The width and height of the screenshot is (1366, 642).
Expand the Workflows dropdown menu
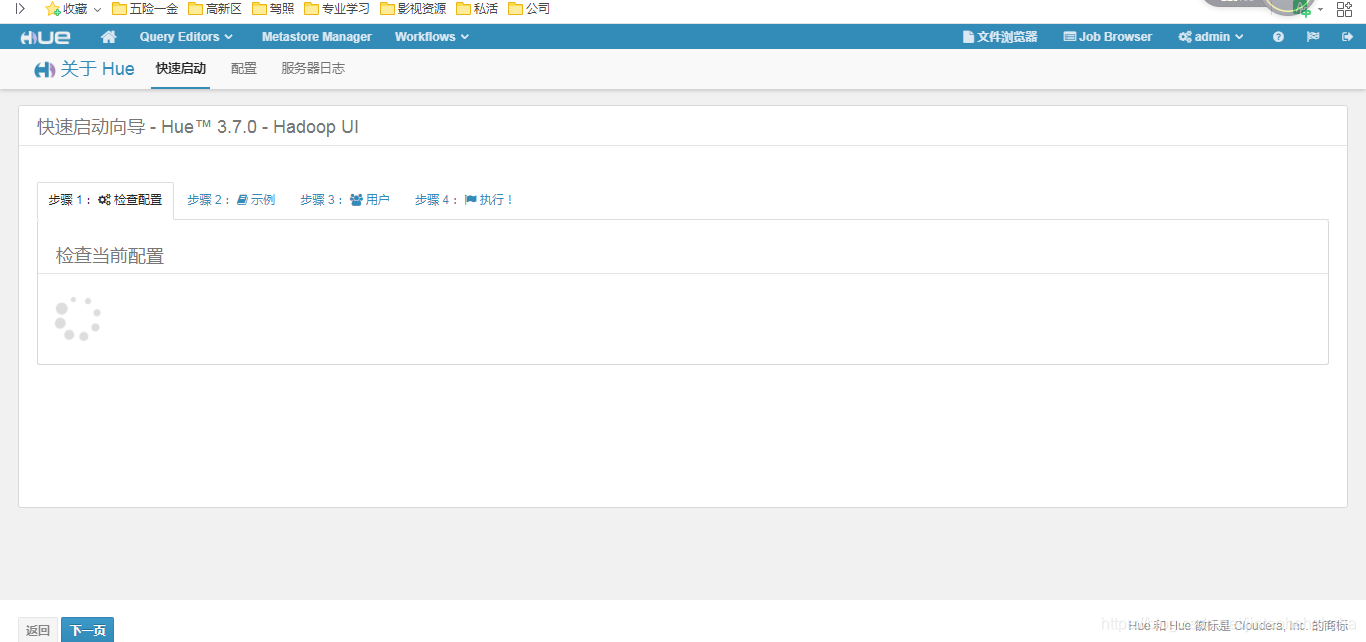click(431, 37)
